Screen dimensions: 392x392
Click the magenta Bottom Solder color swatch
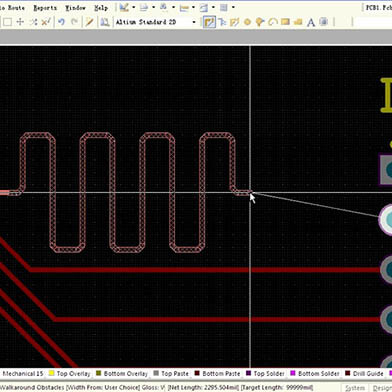click(293, 373)
